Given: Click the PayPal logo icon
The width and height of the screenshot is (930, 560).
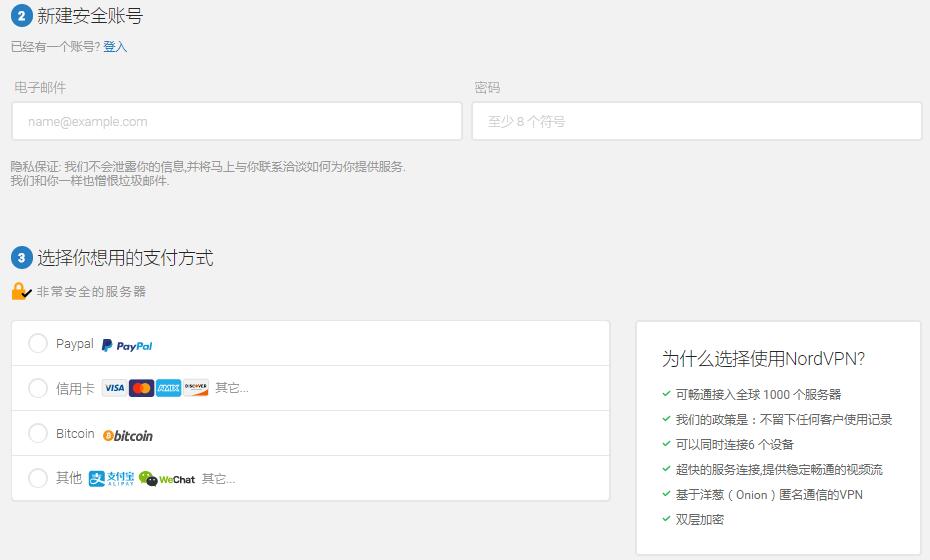Looking at the screenshot, I should click(127, 345).
